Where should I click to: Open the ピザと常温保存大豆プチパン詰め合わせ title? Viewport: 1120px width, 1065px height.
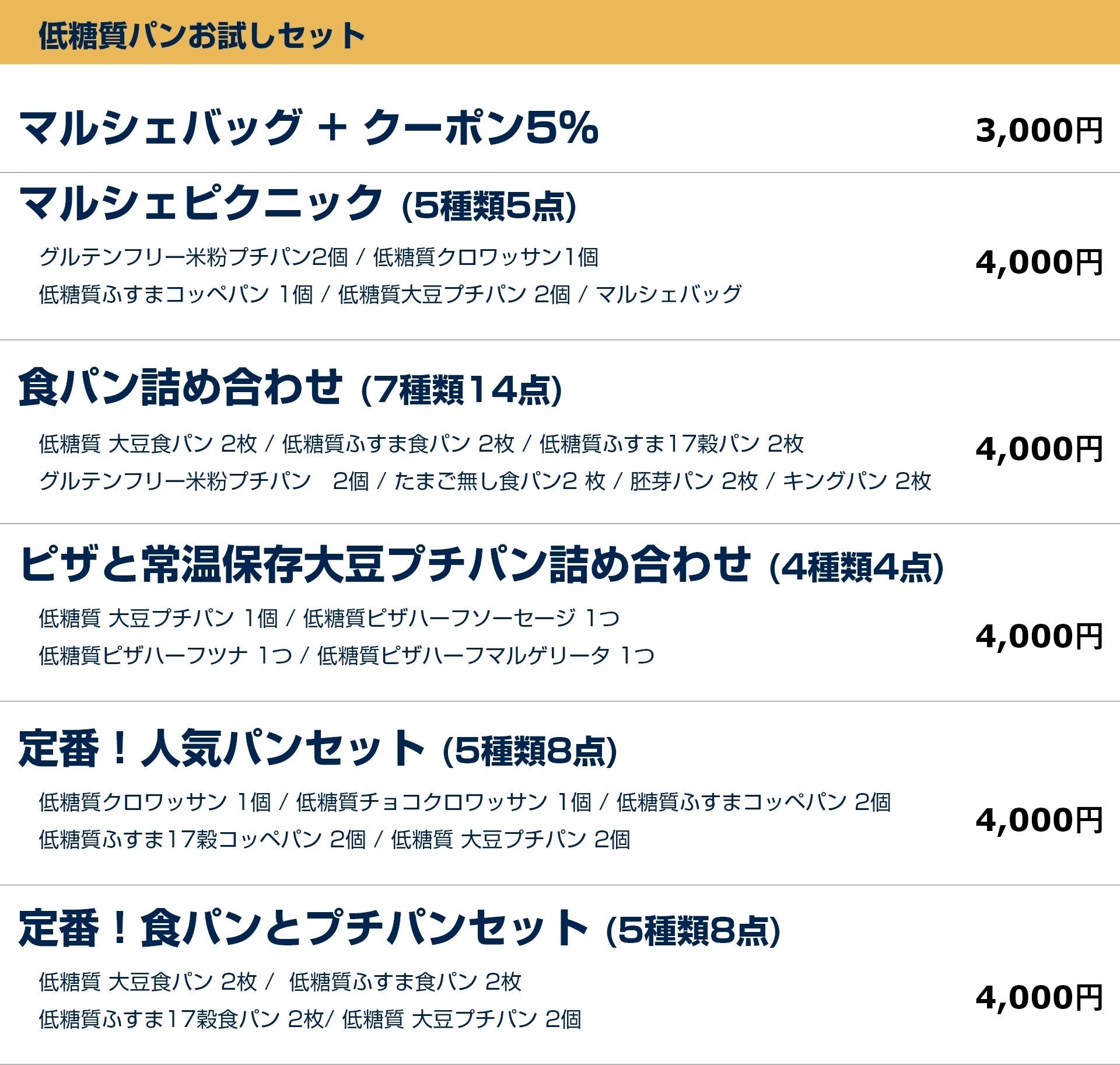coord(384,564)
